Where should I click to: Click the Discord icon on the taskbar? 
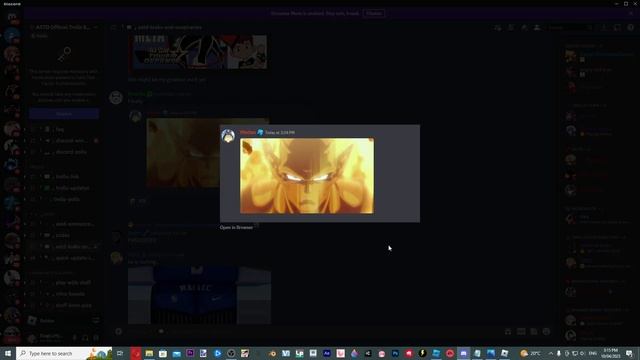click(463, 353)
